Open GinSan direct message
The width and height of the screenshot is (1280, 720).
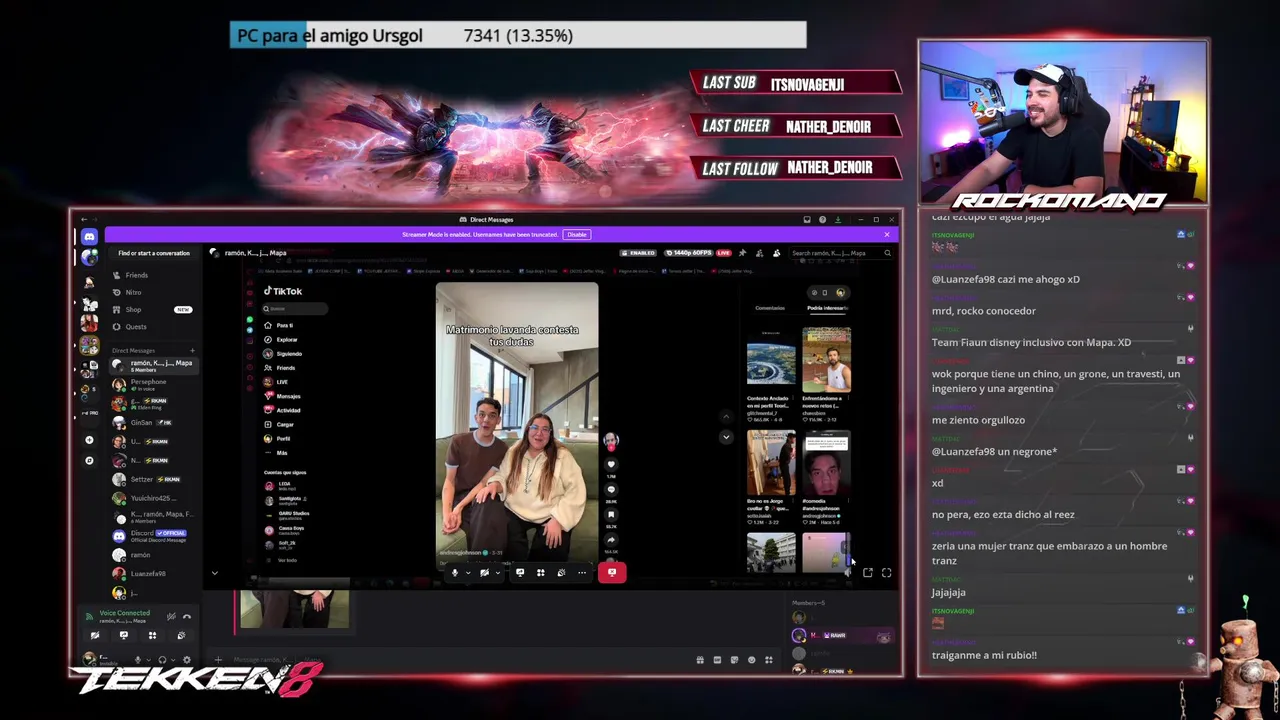(x=153, y=422)
